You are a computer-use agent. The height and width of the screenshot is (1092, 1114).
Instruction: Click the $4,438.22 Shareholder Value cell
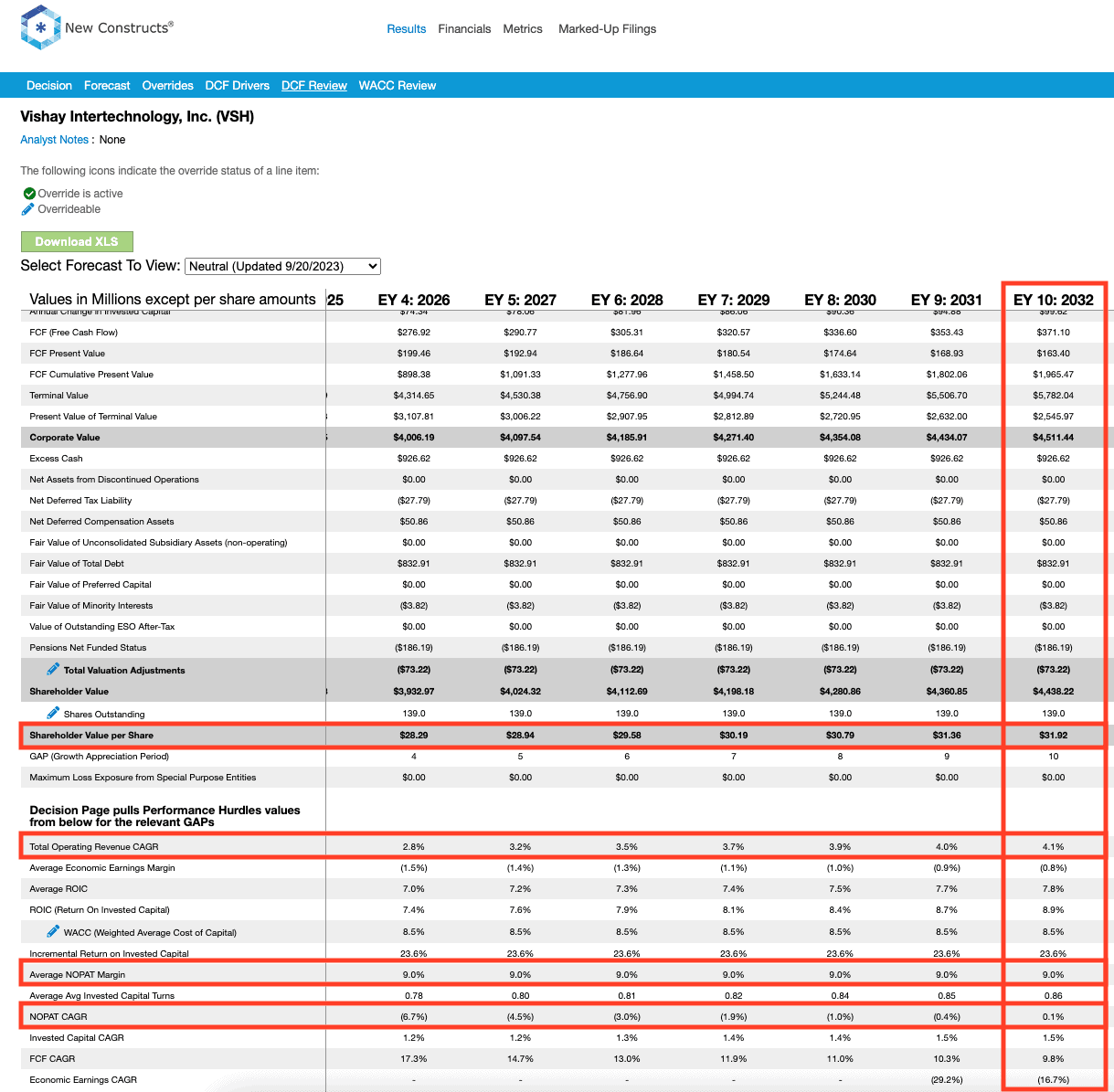coord(1054,692)
